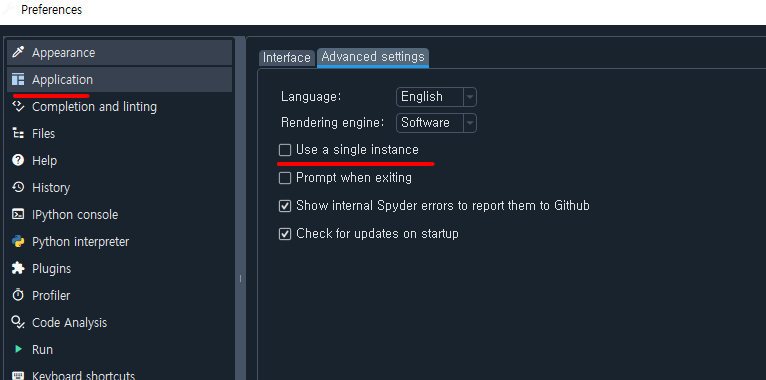Enable Prompt when exiting checkbox
This screenshot has width=766, height=380.
point(285,178)
